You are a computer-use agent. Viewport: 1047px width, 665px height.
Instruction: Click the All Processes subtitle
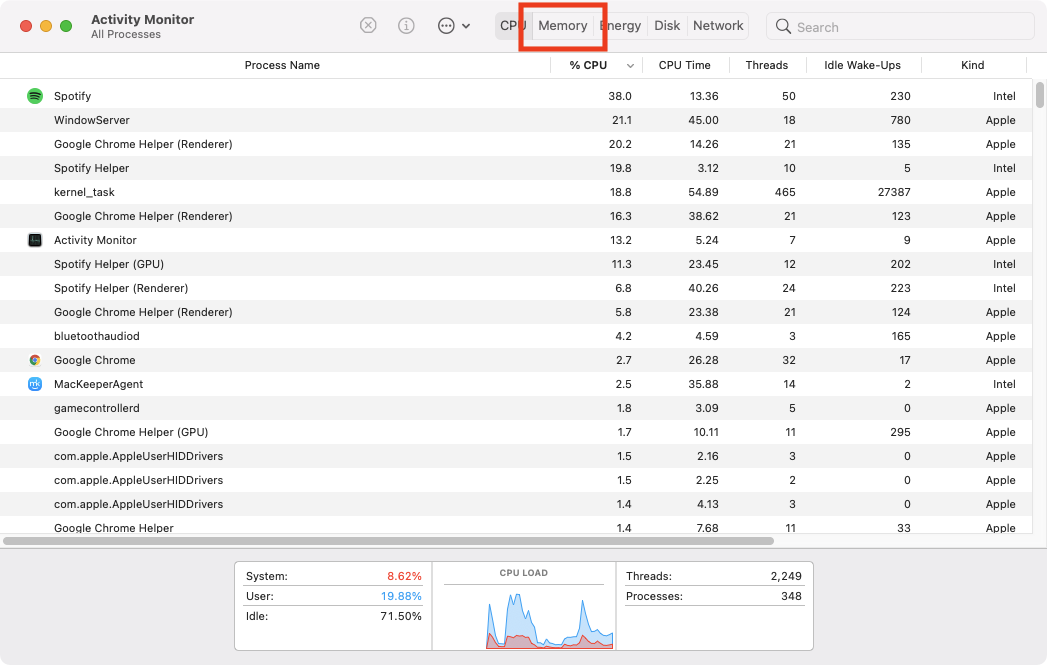[126, 35]
